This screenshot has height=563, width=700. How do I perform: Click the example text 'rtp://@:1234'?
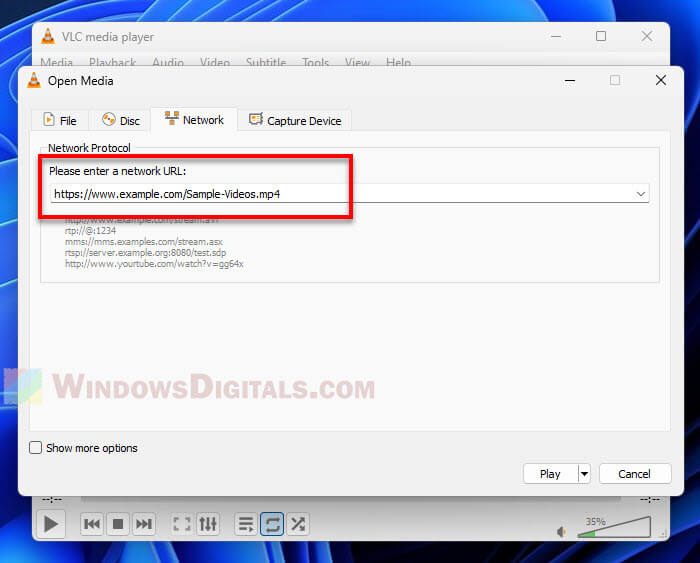pos(90,230)
